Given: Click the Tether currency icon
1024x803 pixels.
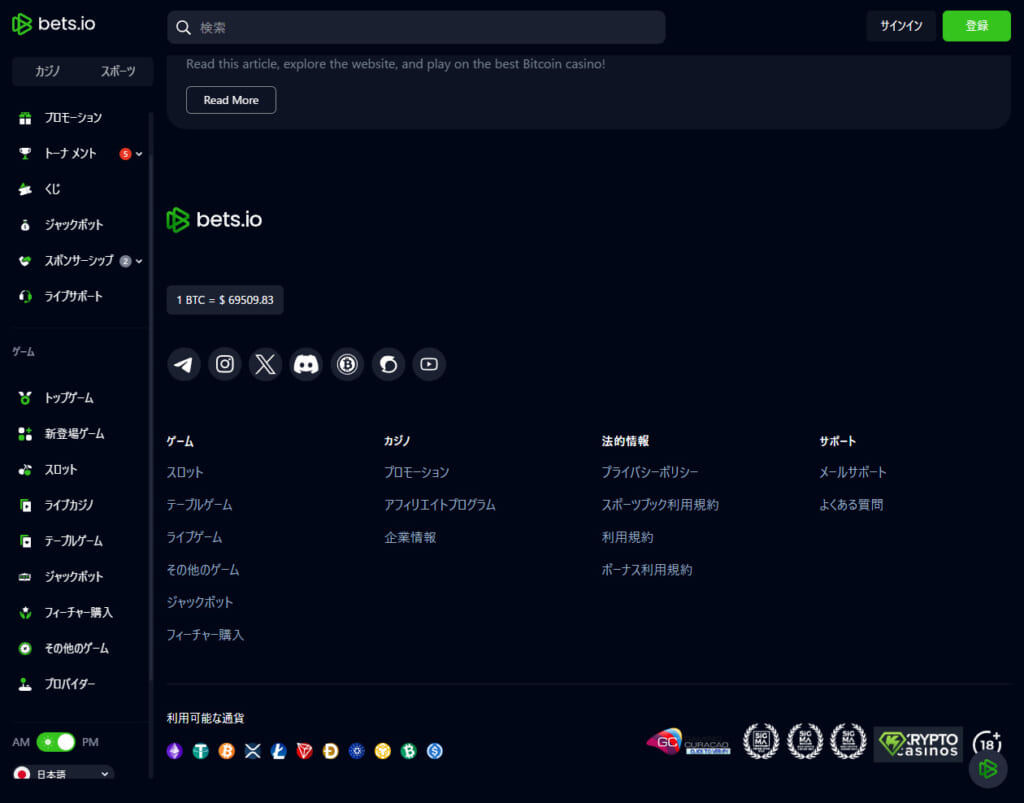Looking at the screenshot, I should pos(200,751).
